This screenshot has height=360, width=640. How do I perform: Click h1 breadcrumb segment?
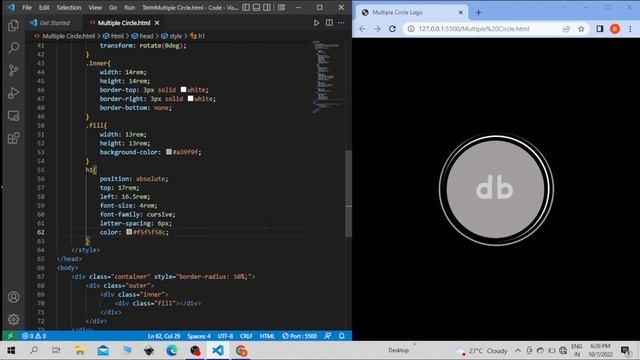tap(198, 36)
